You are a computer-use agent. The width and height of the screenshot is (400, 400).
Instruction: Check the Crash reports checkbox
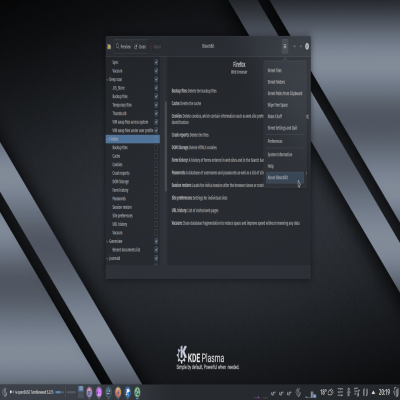point(156,173)
